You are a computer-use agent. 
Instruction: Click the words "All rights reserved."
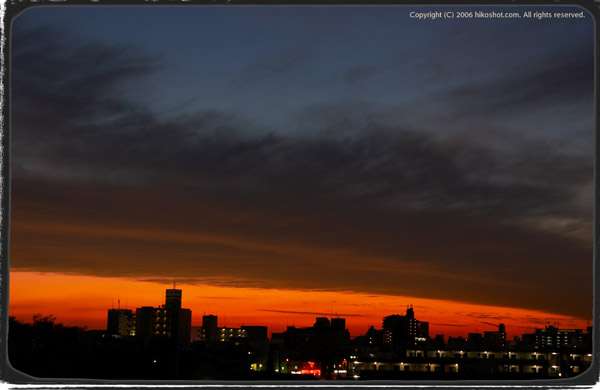pyautogui.click(x=554, y=15)
